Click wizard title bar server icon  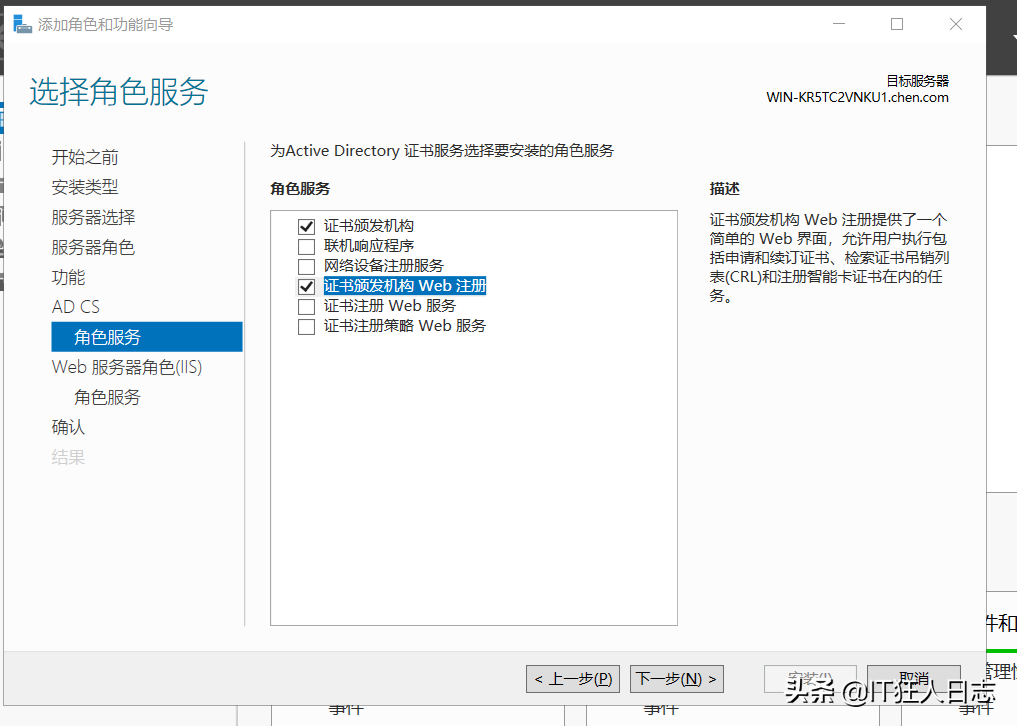point(22,25)
